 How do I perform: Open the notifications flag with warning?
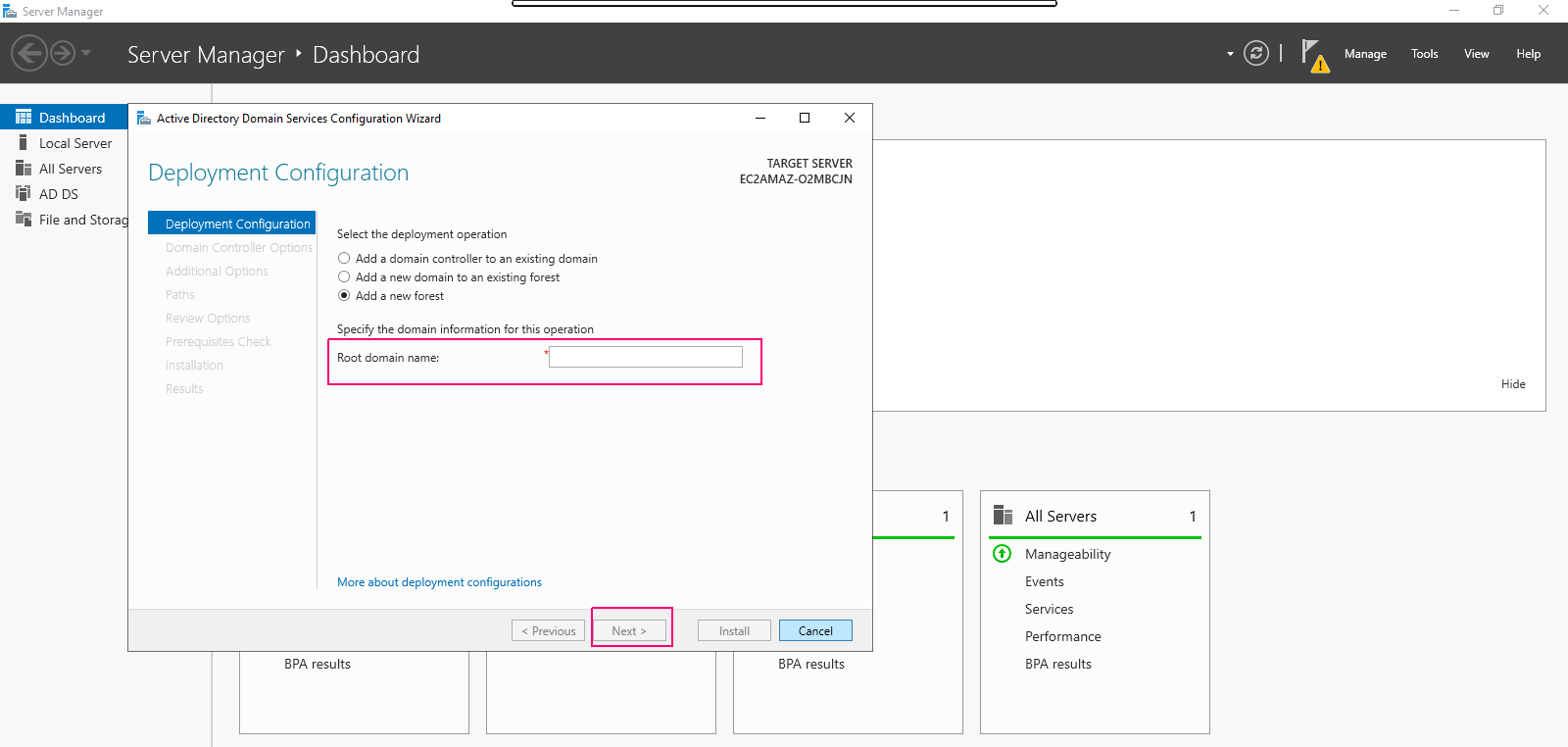click(x=1314, y=55)
